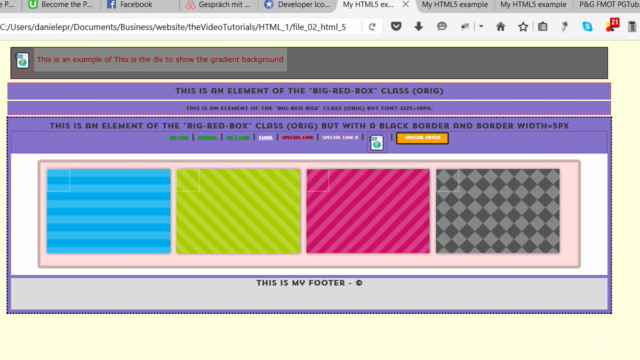Open the red 'Special Link'
Image resolution: width=640 pixels, height=360 pixels.
[x=298, y=138]
